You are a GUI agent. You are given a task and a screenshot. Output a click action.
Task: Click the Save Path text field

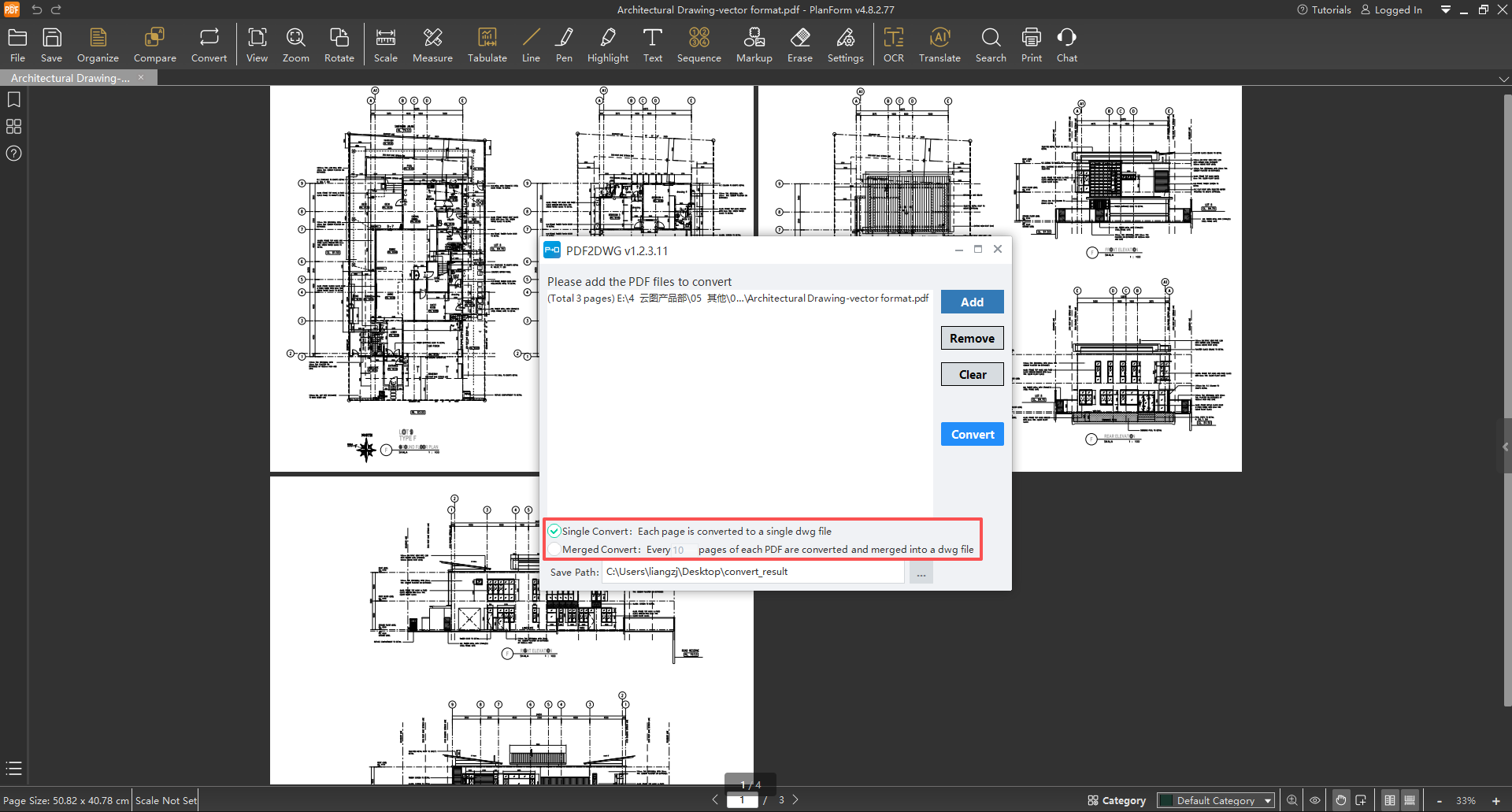pos(752,572)
